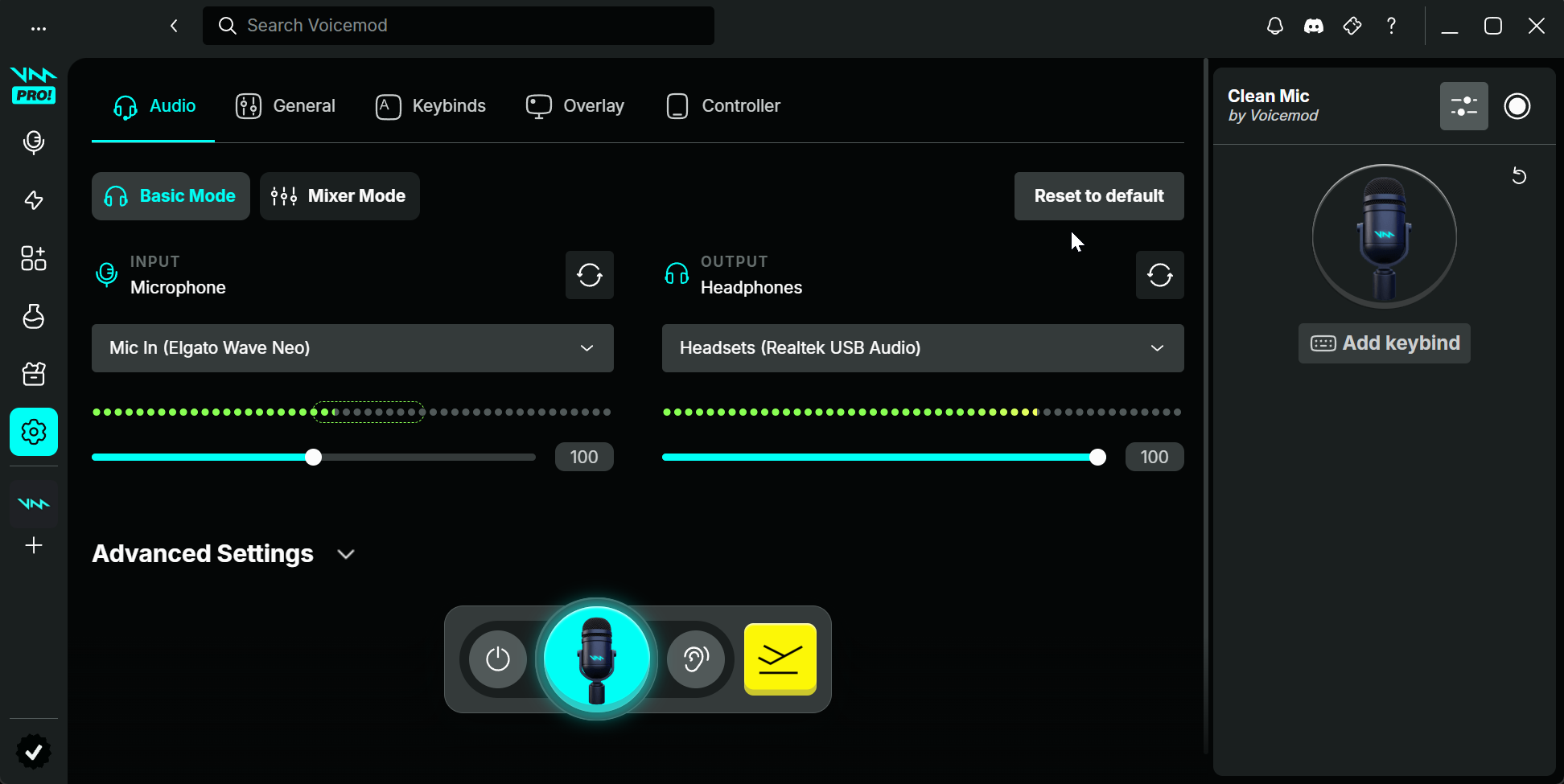1564x784 pixels.
Task: Click the help question mark icon
Action: click(1391, 25)
